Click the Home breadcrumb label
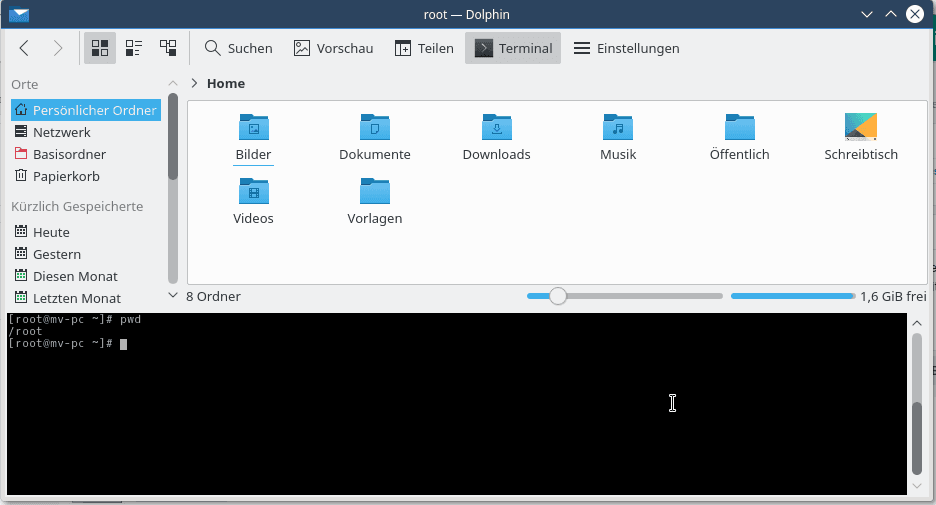Screen dimensions: 936x505 tap(226, 84)
